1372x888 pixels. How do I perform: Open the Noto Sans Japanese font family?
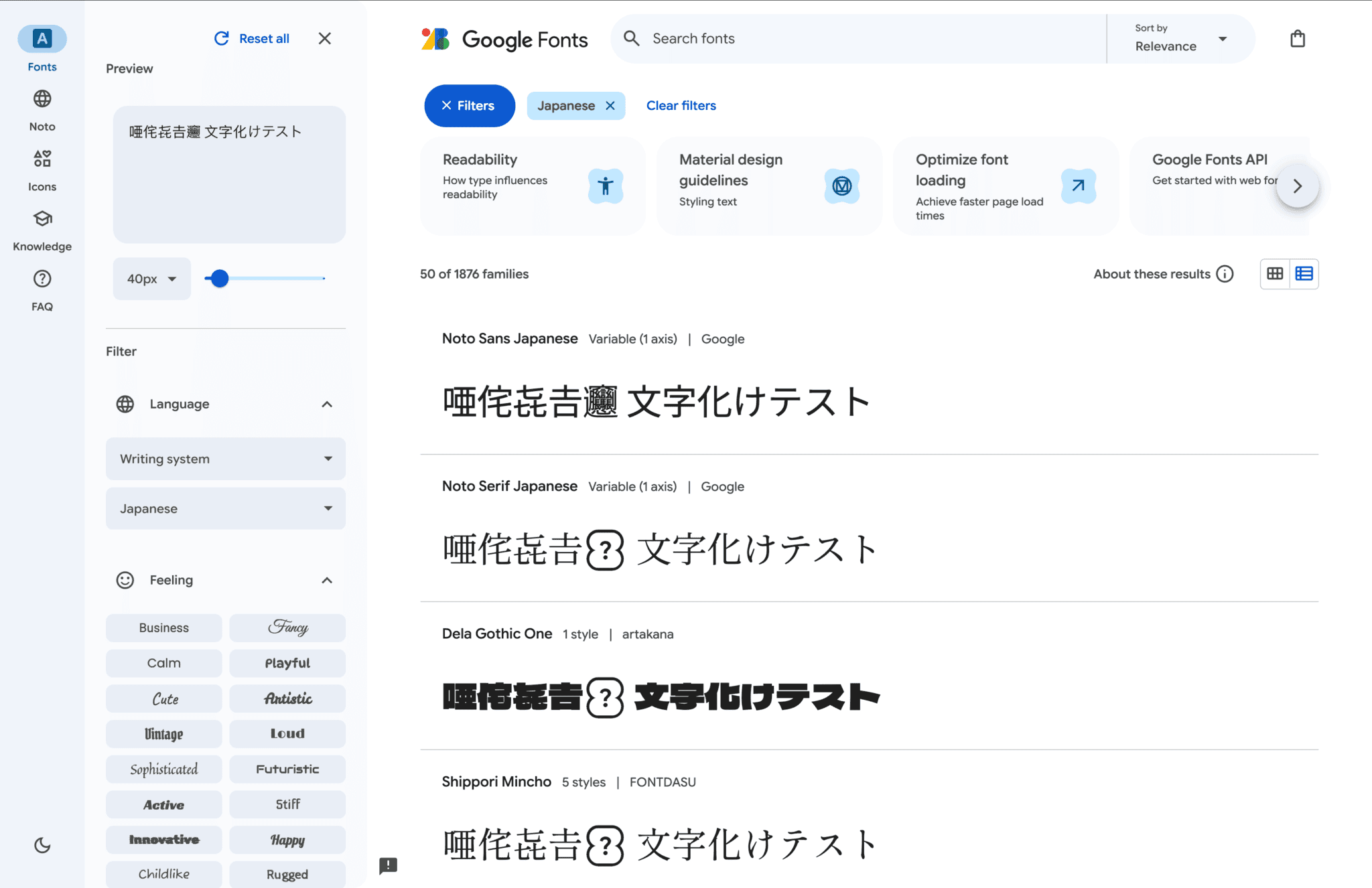coord(509,338)
